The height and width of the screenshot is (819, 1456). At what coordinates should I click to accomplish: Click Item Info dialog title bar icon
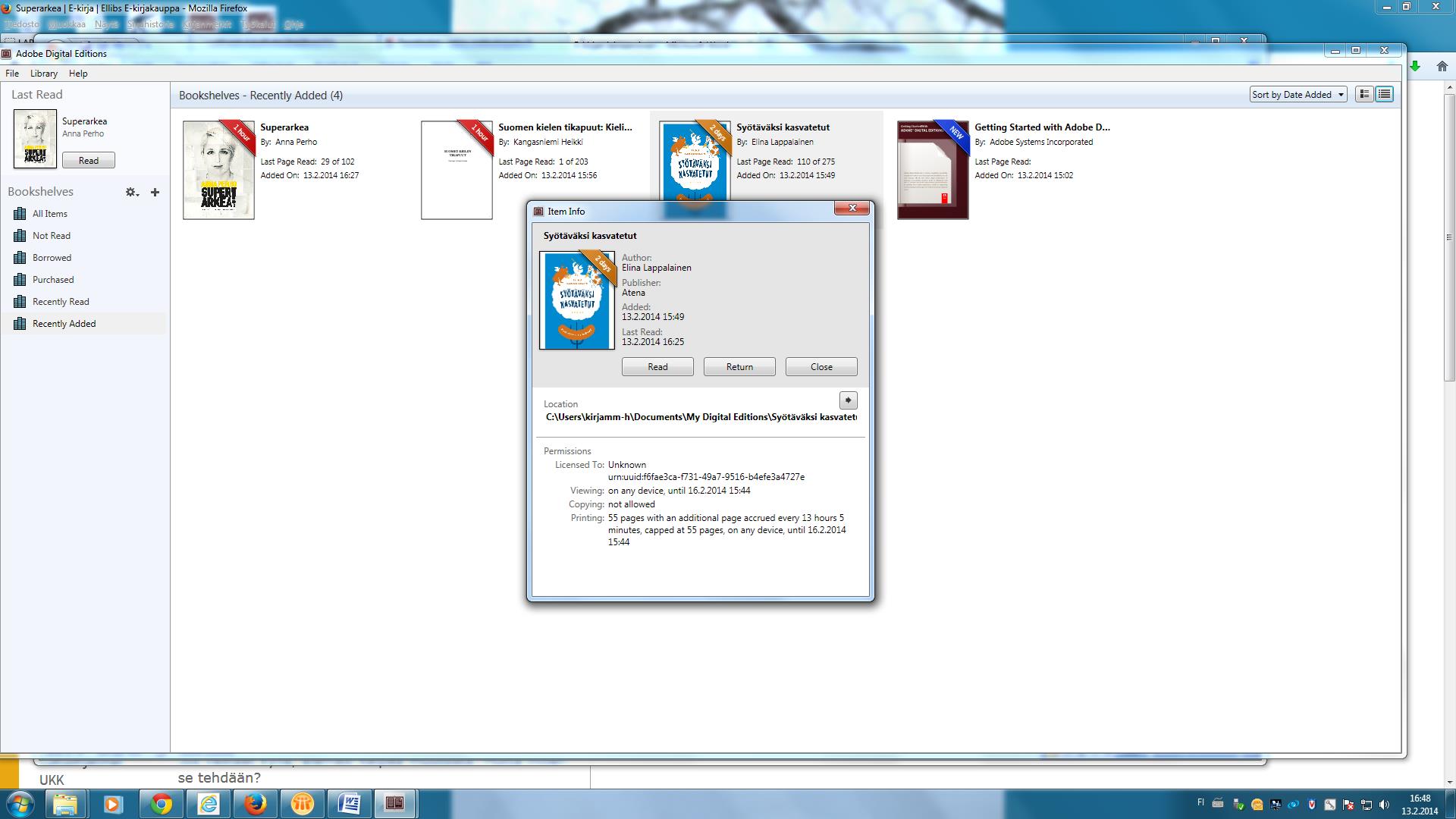(538, 212)
